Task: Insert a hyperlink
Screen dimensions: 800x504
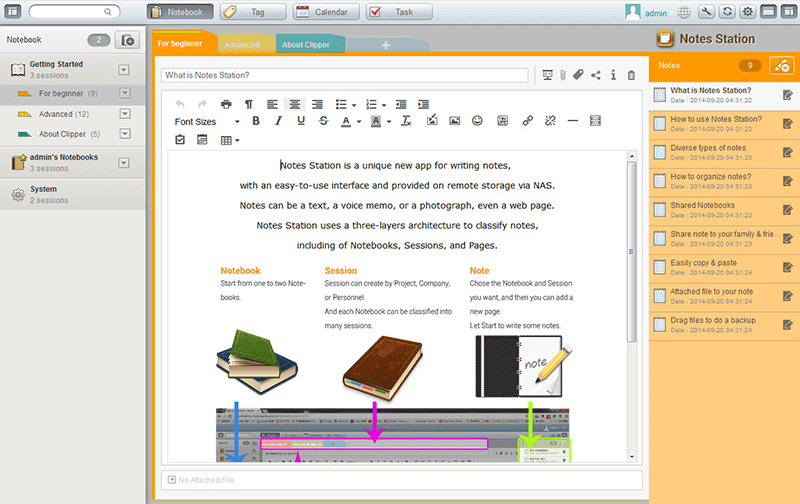Action: point(528,121)
